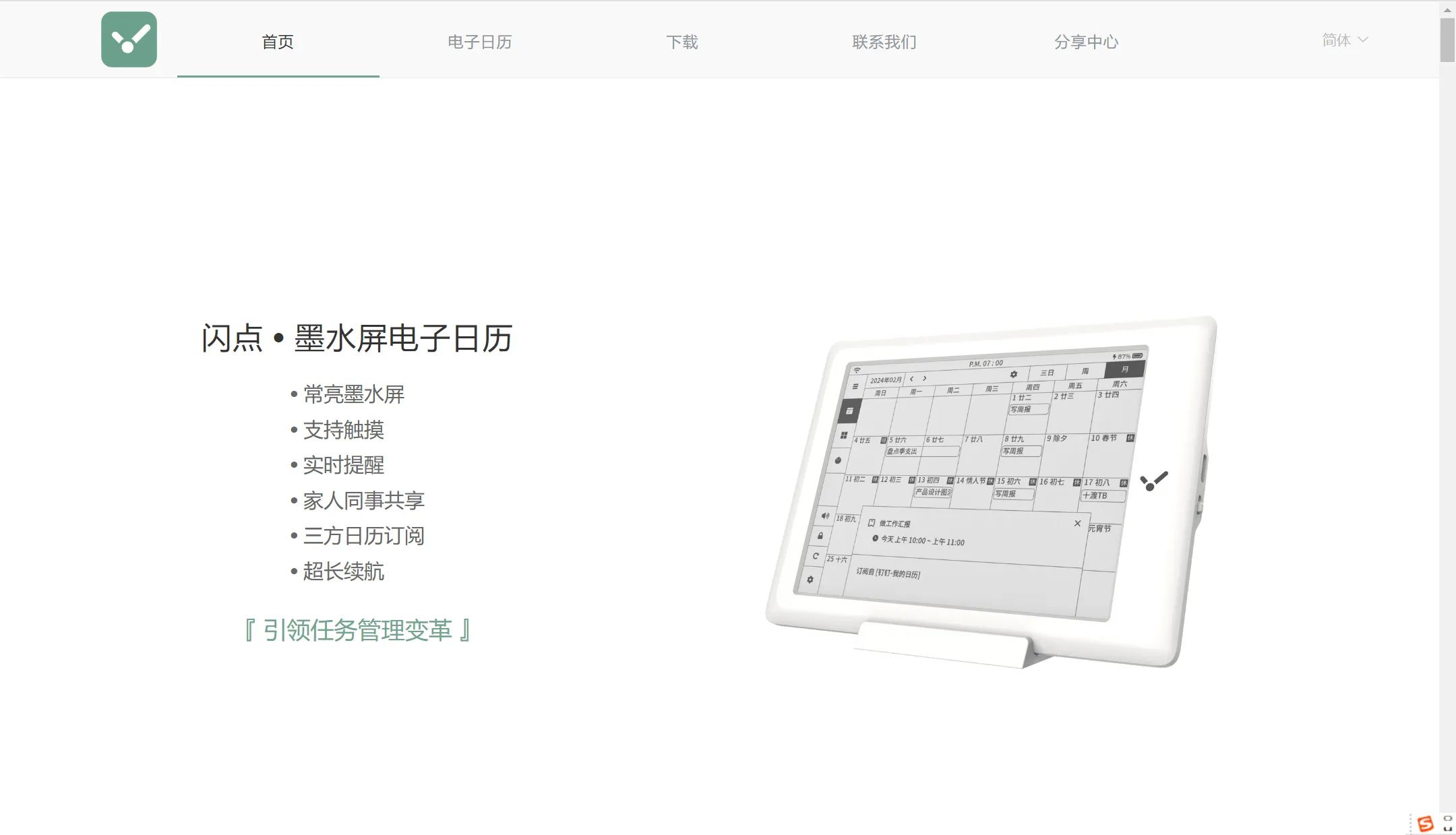Select the 月 view toggle on the calendar
This screenshot has height=835, width=1456.
coord(1124,369)
